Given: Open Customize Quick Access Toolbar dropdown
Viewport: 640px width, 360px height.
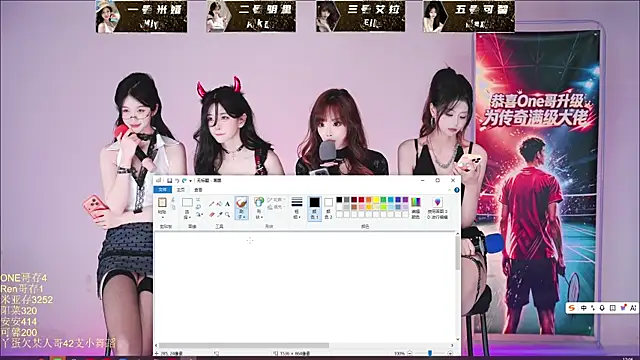Looking at the screenshot, I should point(191,181).
